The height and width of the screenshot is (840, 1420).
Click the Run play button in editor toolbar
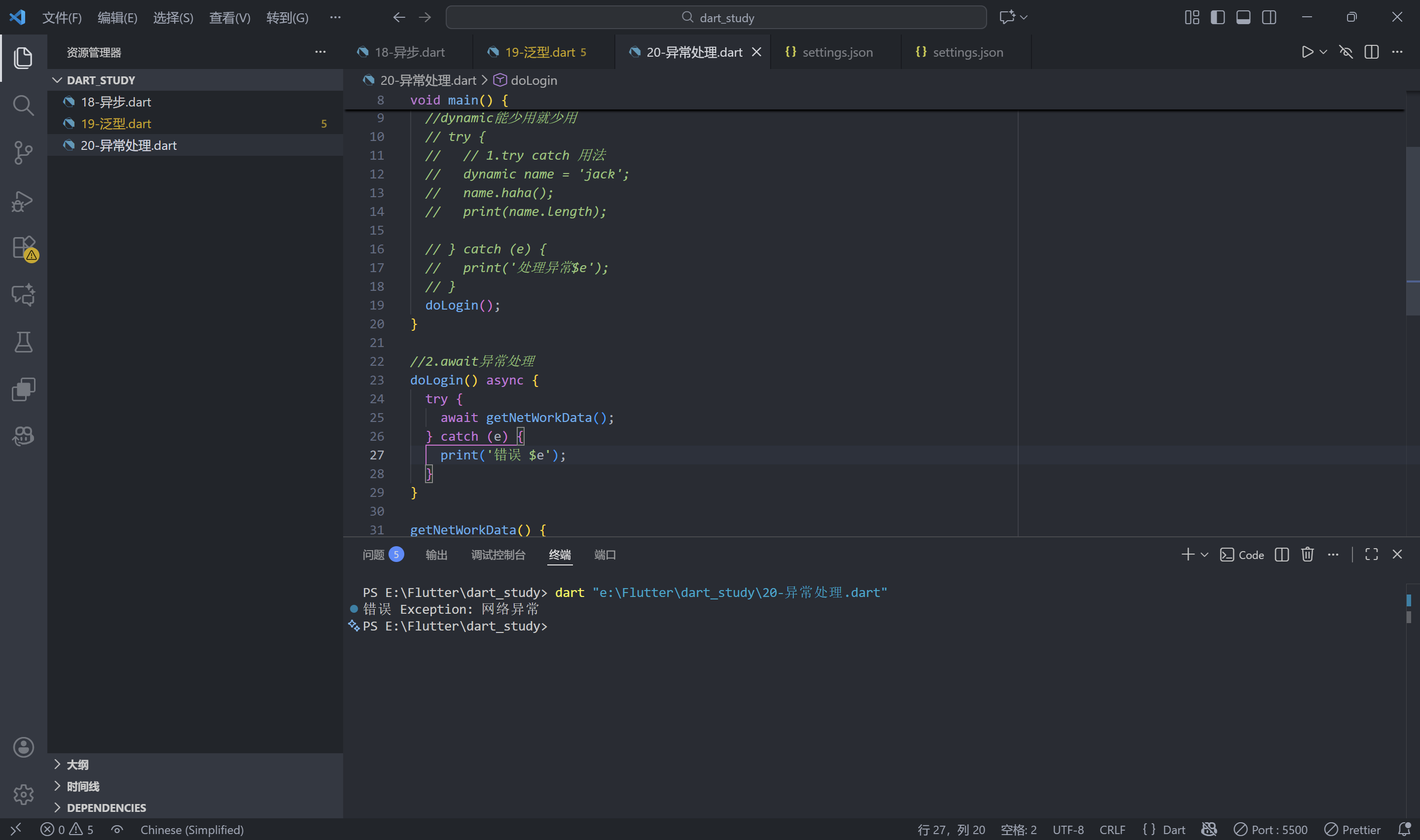(x=1307, y=52)
